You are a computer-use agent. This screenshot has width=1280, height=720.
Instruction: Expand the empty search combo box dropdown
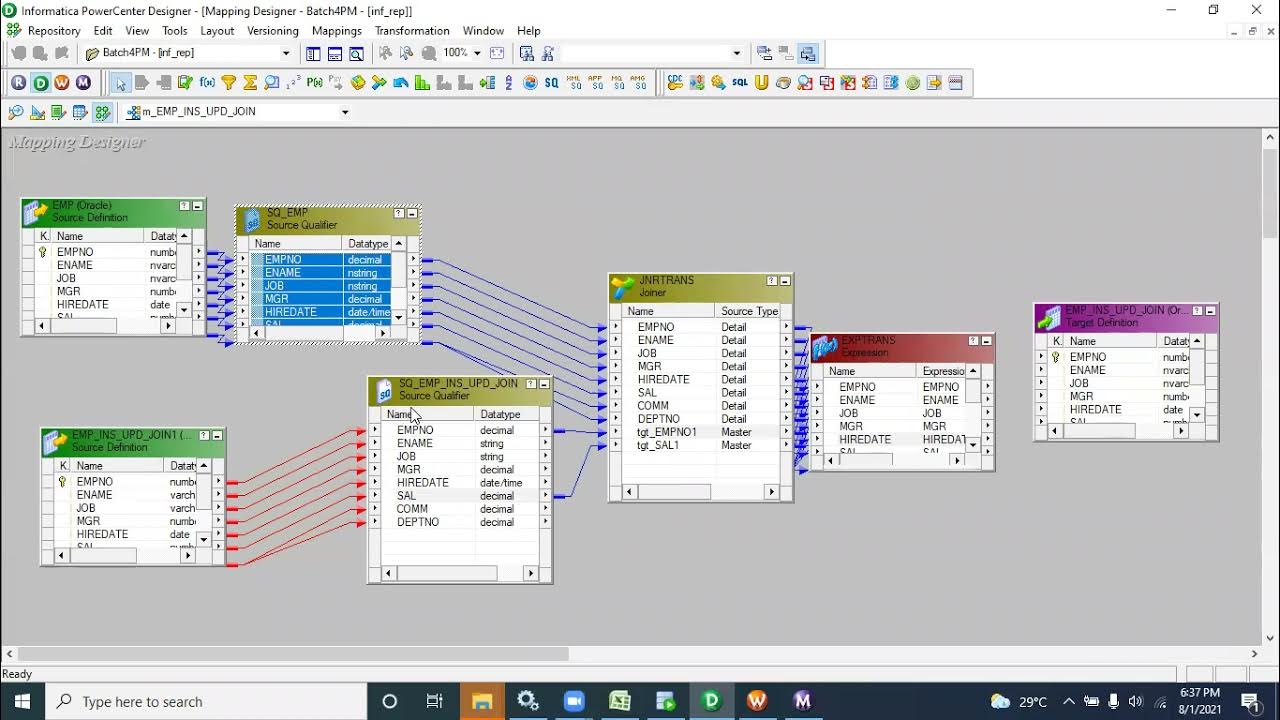coord(737,53)
